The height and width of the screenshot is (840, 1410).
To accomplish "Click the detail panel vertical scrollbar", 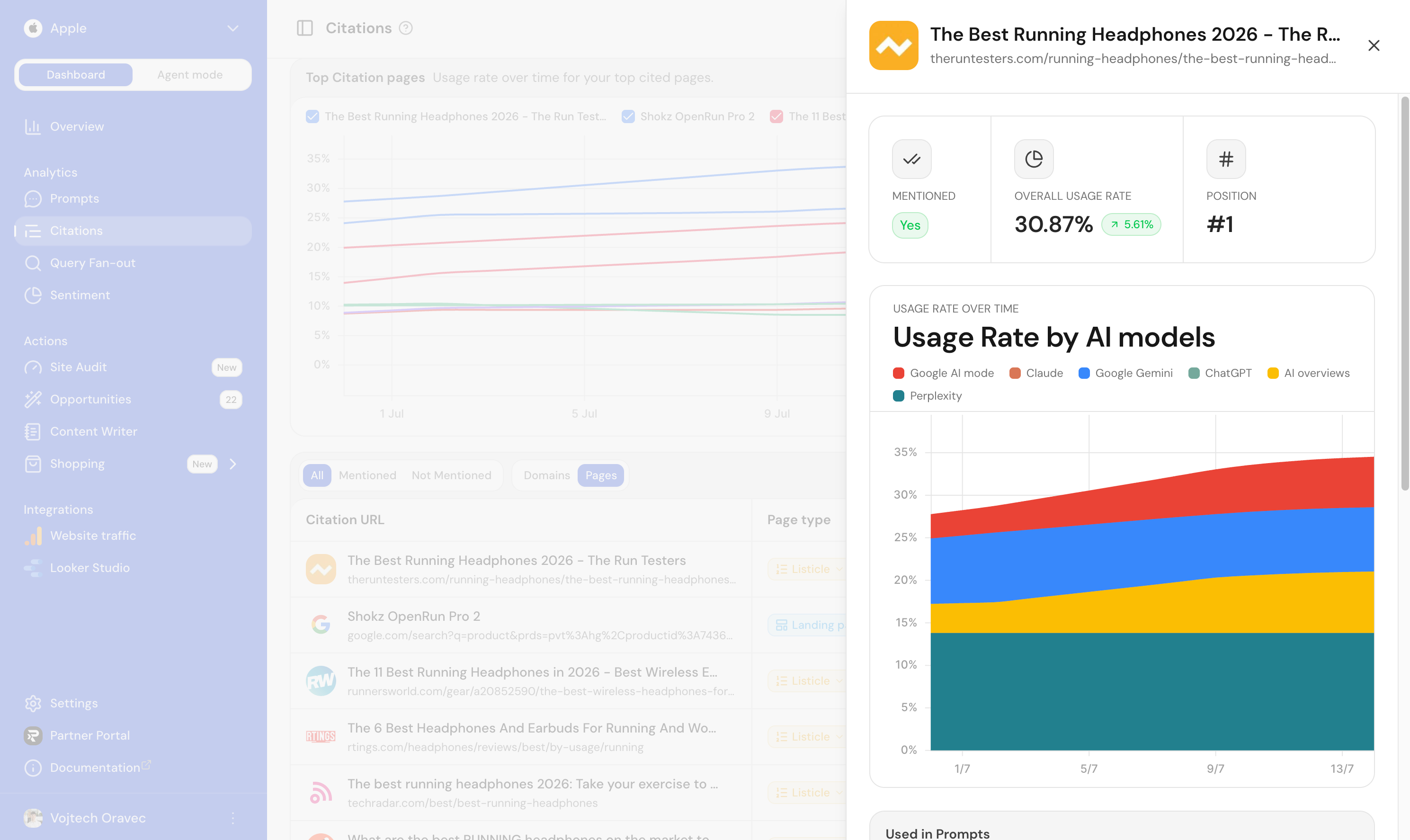I will click(1404, 293).
